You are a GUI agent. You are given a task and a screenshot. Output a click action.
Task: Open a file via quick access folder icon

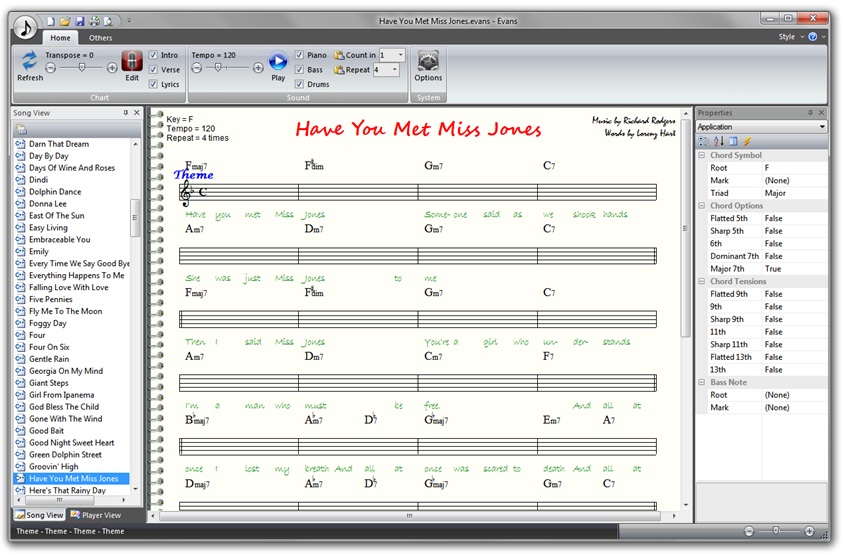pos(65,22)
